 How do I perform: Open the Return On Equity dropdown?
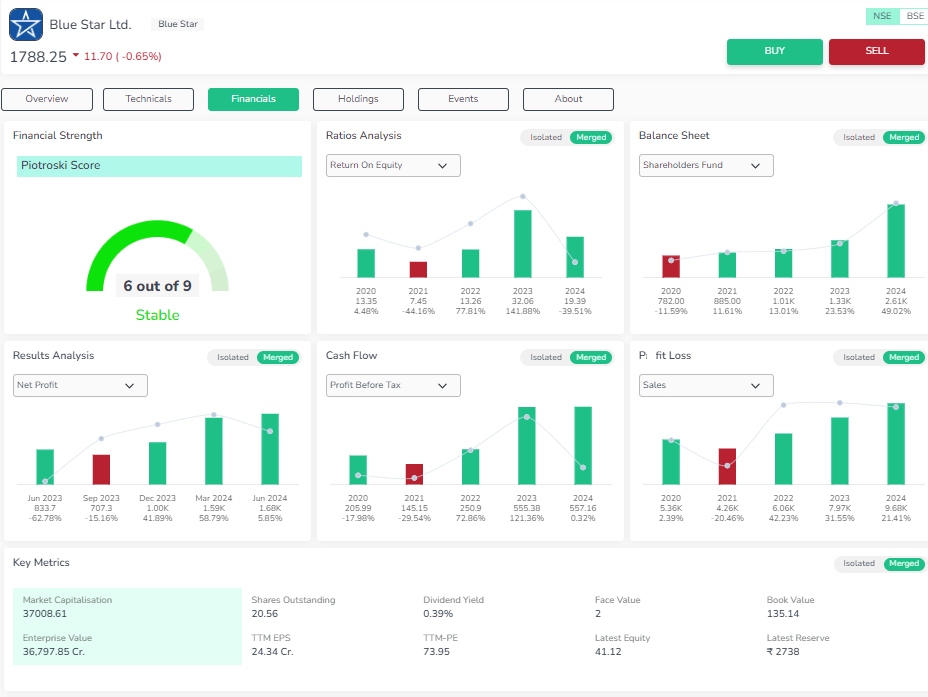[393, 166]
